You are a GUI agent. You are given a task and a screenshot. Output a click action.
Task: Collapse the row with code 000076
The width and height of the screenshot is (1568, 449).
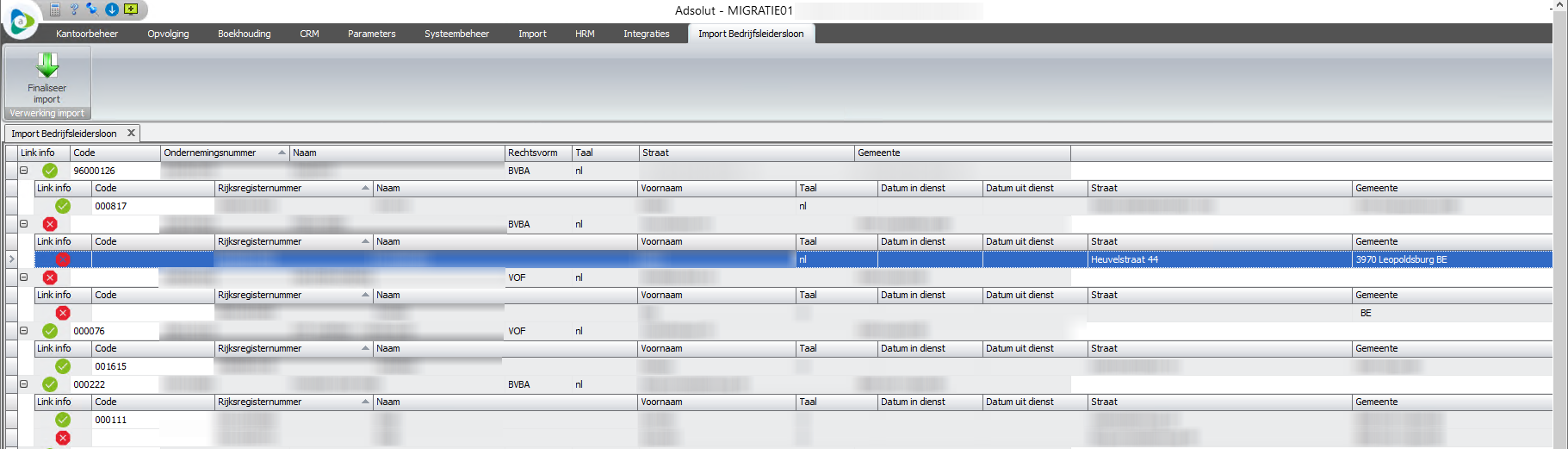pyautogui.click(x=24, y=331)
